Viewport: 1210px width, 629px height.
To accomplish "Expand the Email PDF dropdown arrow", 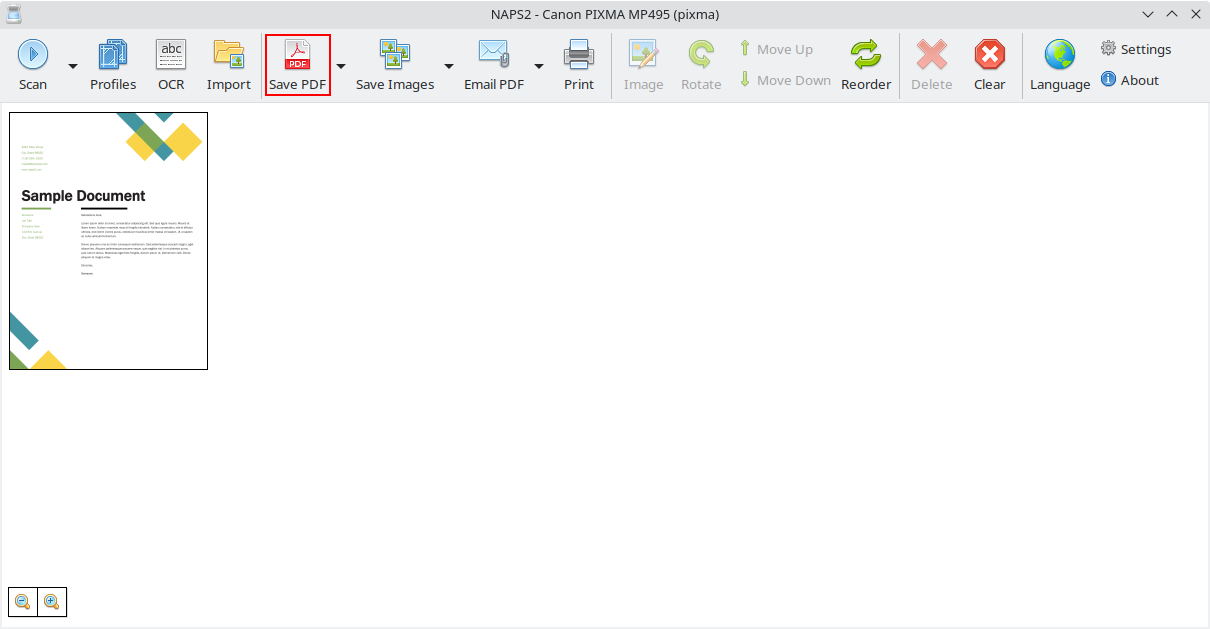I will [x=539, y=67].
